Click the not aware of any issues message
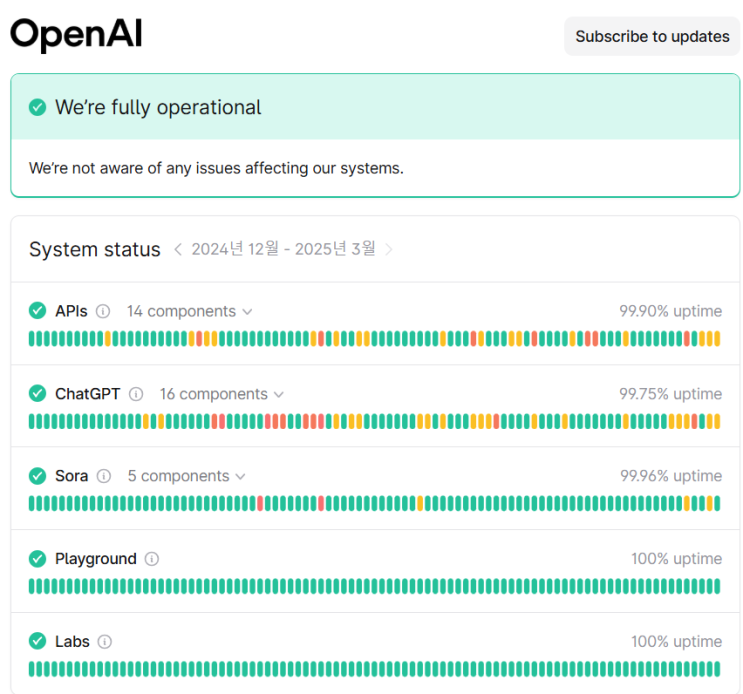The width and height of the screenshot is (743, 694). (x=216, y=168)
